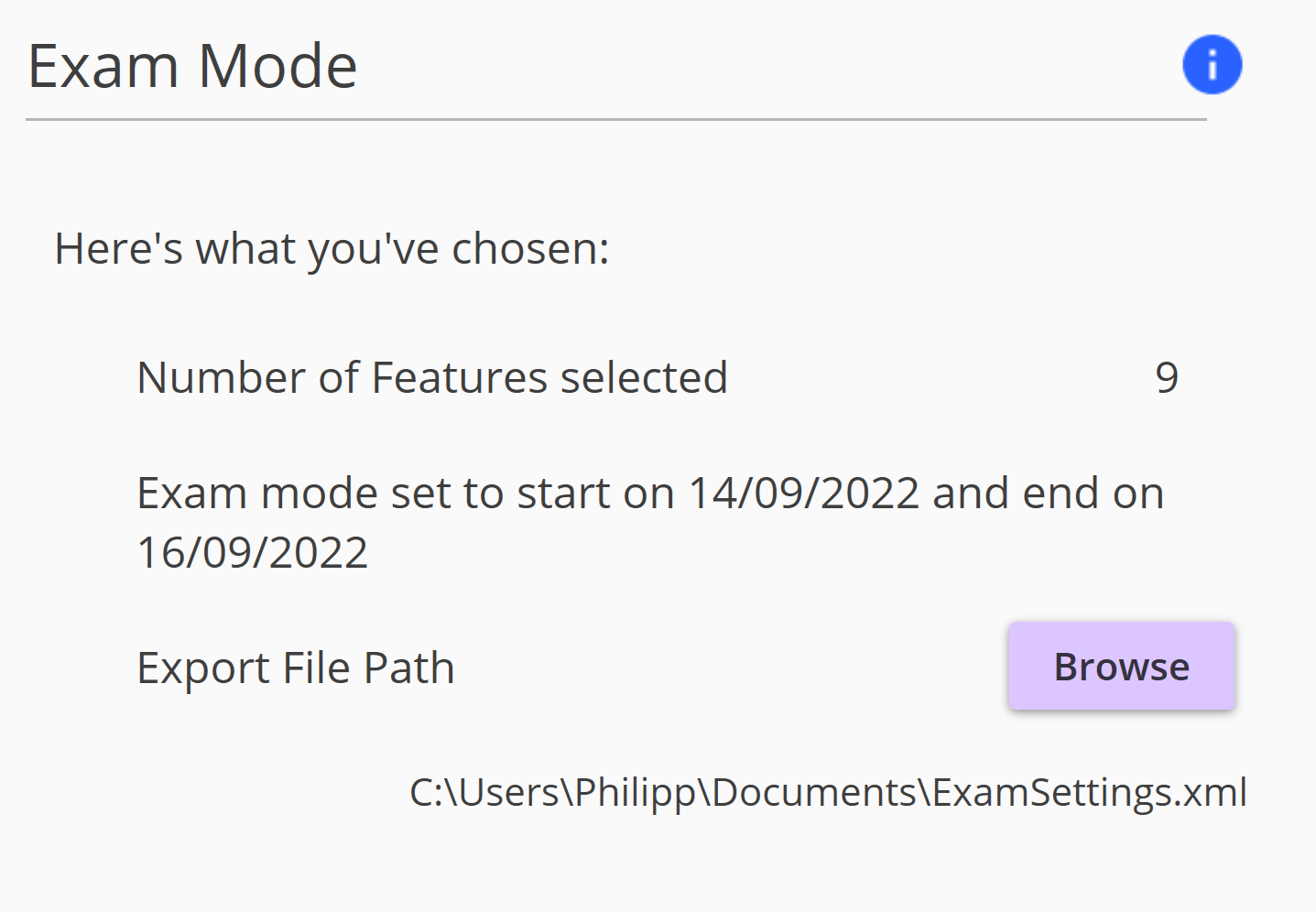Click "Philipp" in the export path

(x=636, y=793)
